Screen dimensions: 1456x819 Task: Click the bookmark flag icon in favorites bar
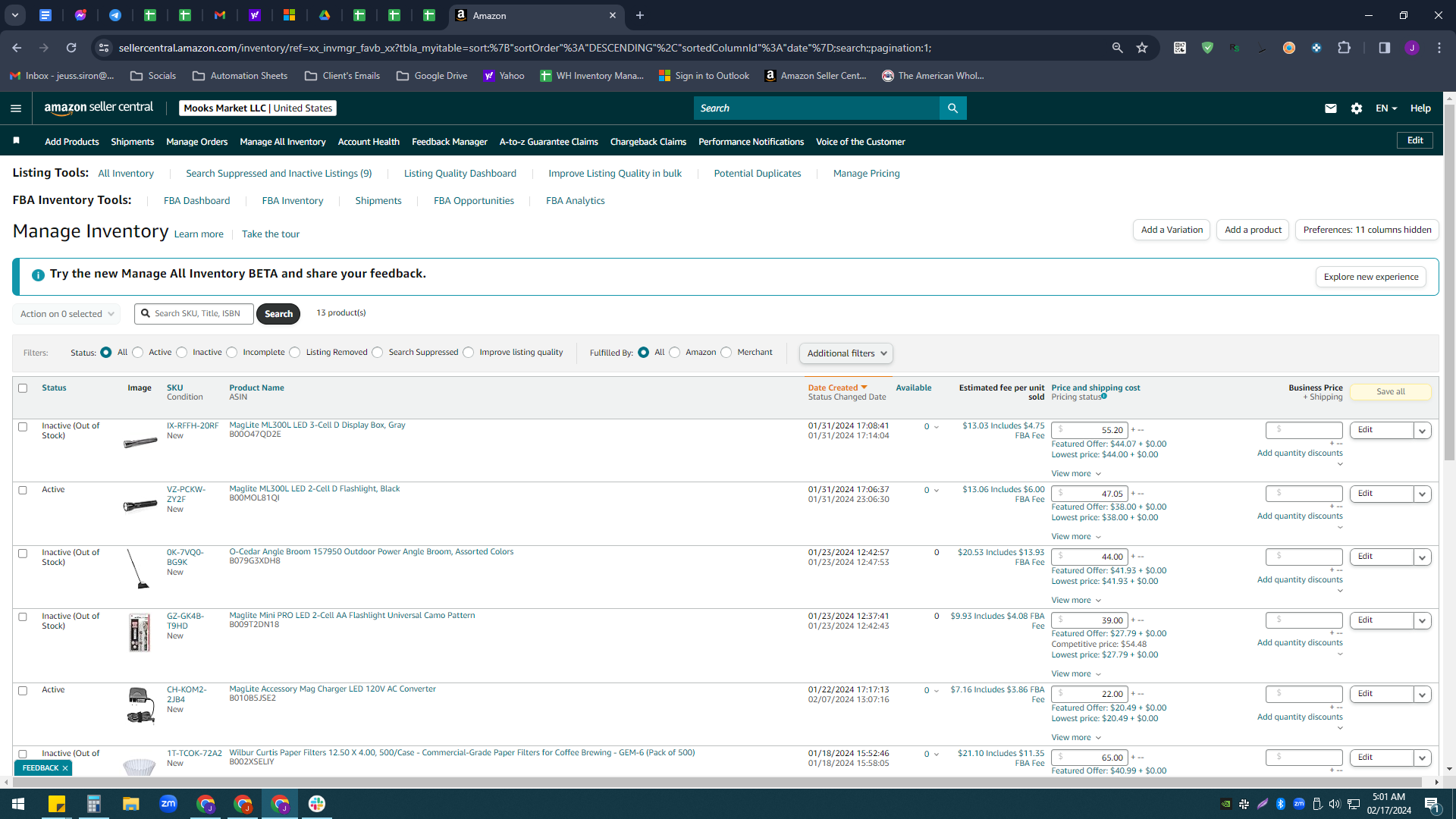[17, 141]
